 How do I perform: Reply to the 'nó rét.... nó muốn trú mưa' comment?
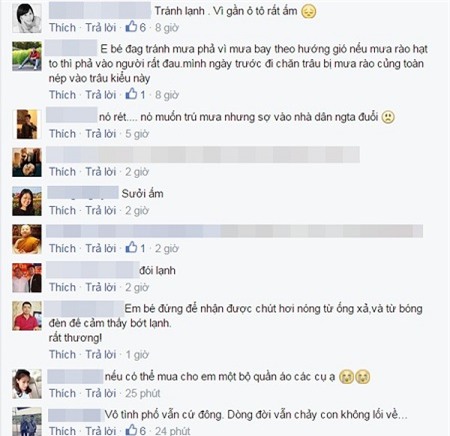pos(101,134)
